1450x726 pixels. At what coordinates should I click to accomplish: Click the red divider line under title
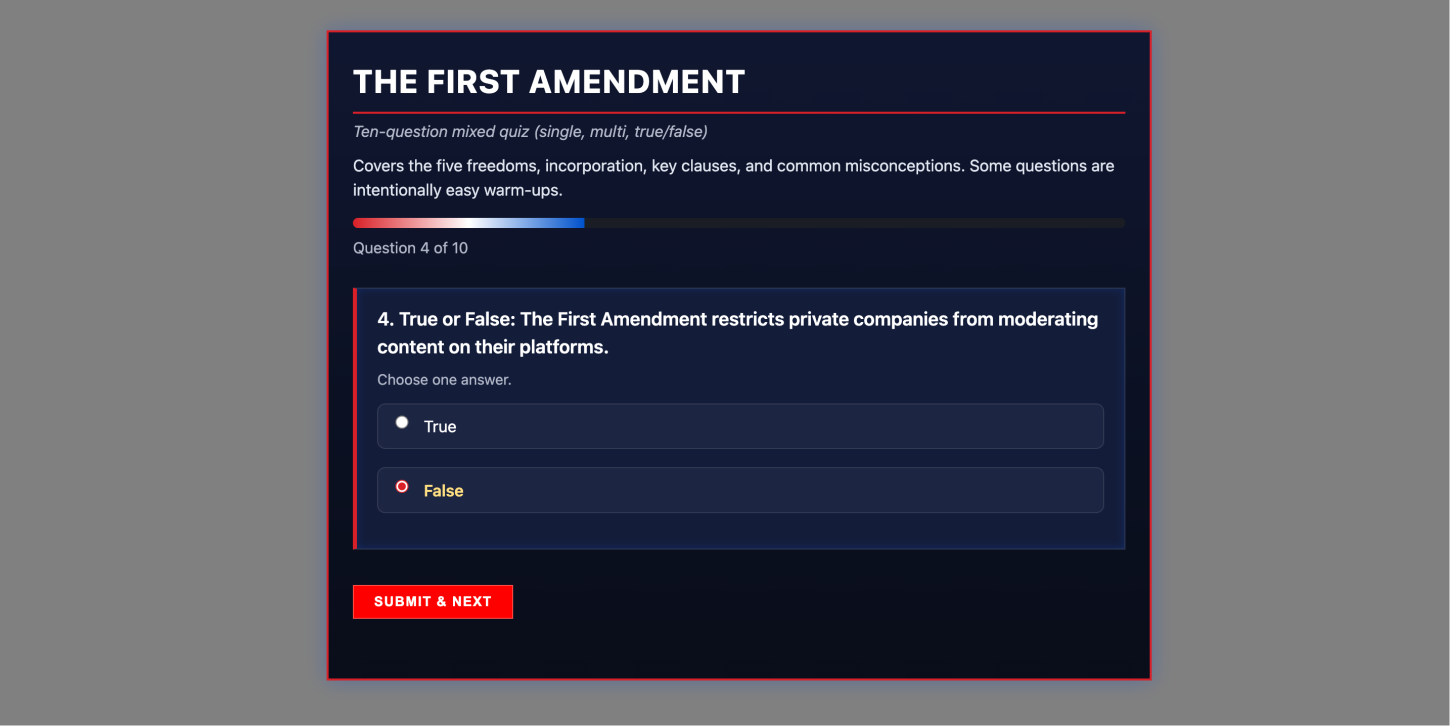[x=738, y=113]
